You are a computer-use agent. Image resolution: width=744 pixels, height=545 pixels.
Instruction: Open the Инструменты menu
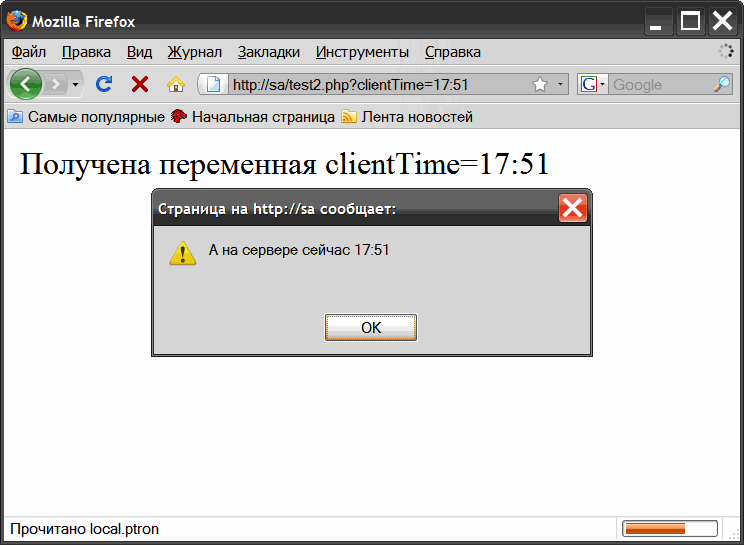point(362,52)
